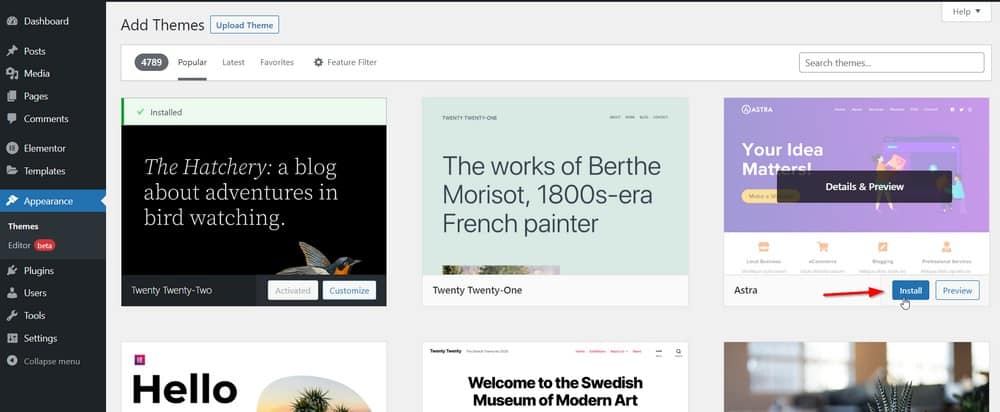Image resolution: width=1000 pixels, height=412 pixels.
Task: Click the Media icon in sidebar
Action: 12,73
